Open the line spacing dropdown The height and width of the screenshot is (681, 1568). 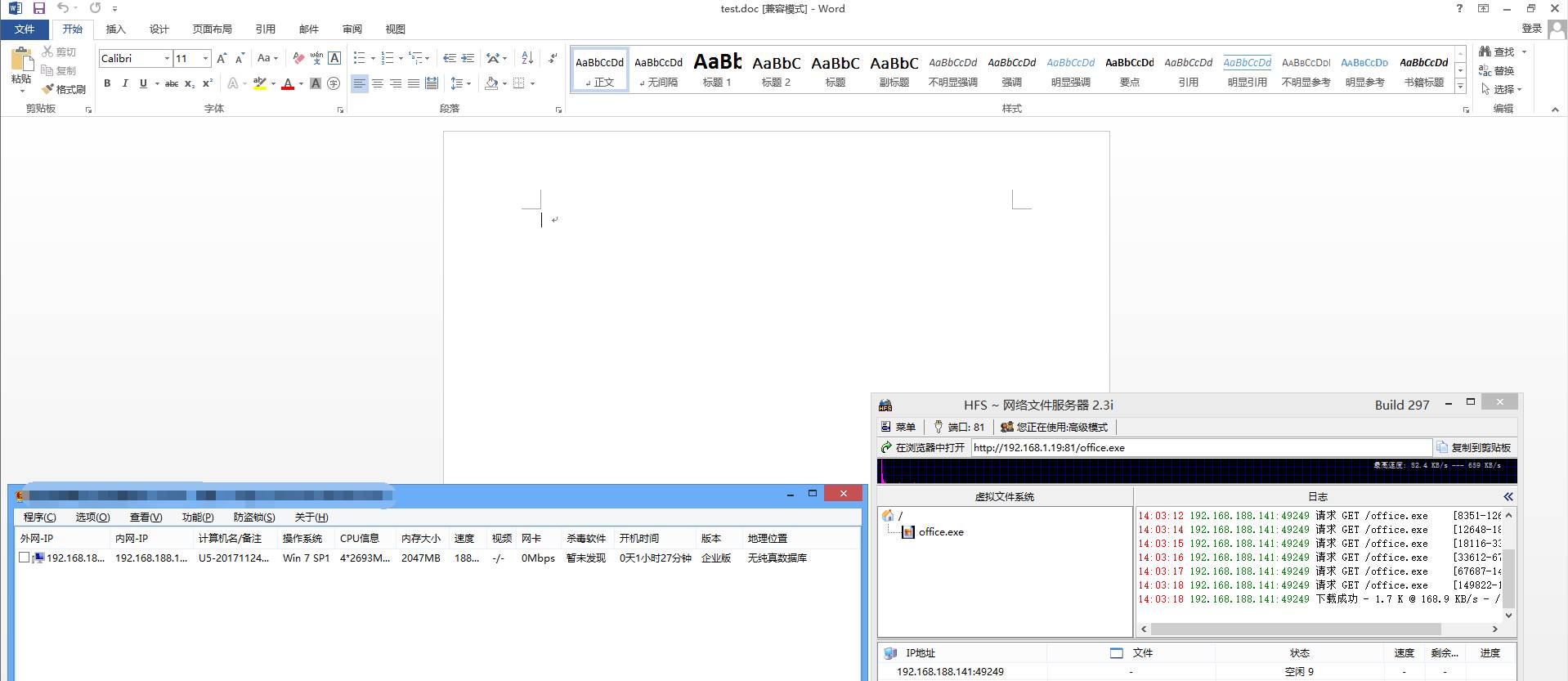tap(460, 83)
